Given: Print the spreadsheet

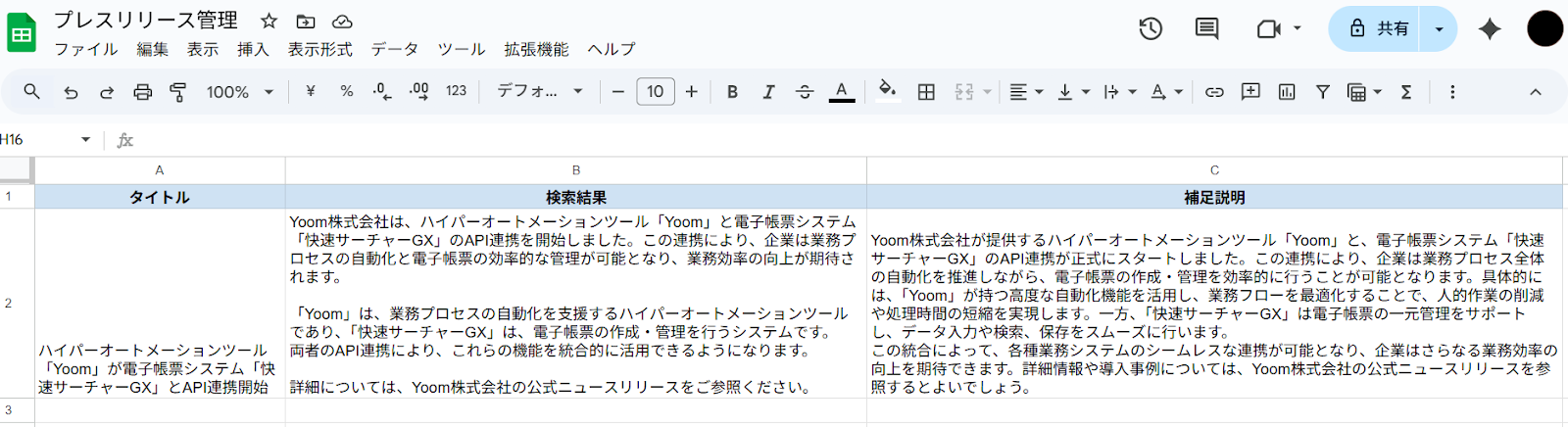Looking at the screenshot, I should [x=143, y=91].
